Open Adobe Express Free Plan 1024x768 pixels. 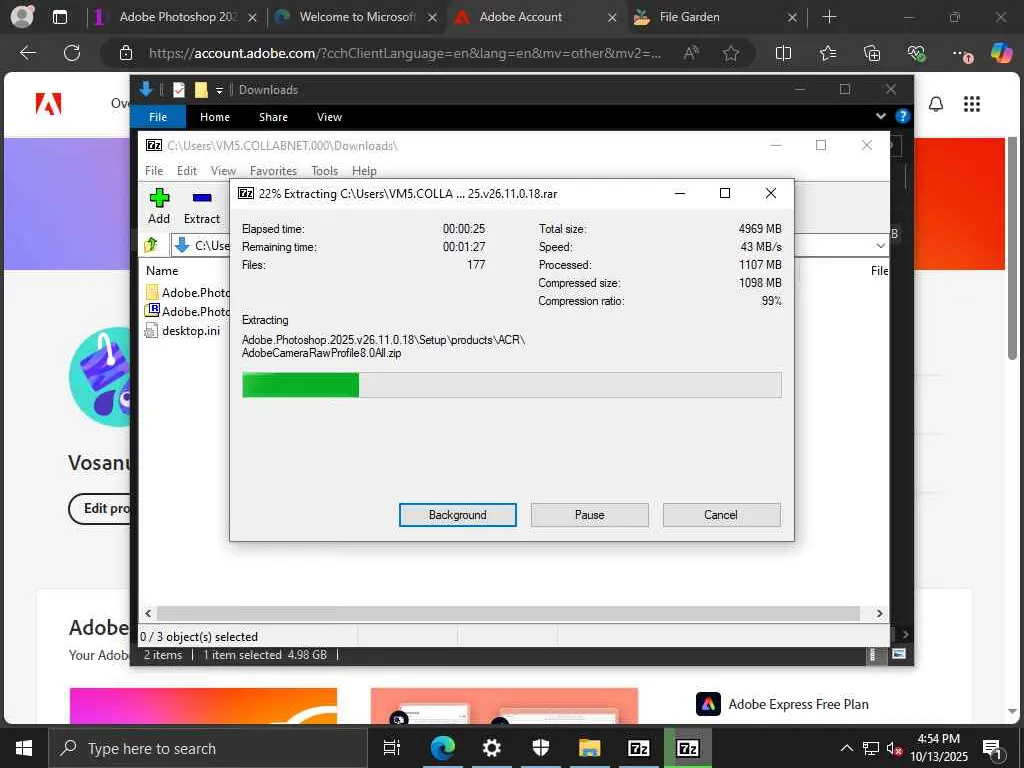tap(782, 704)
